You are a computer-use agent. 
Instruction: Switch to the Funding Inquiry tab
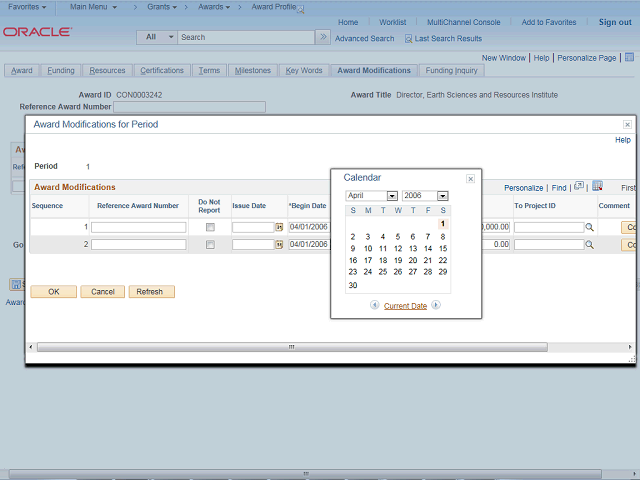coord(451,71)
